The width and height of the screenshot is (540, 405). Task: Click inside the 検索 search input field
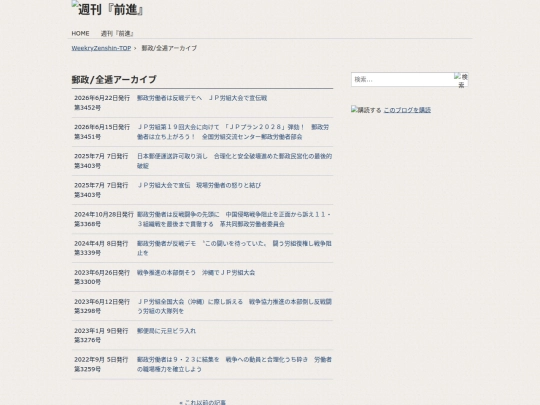402,80
